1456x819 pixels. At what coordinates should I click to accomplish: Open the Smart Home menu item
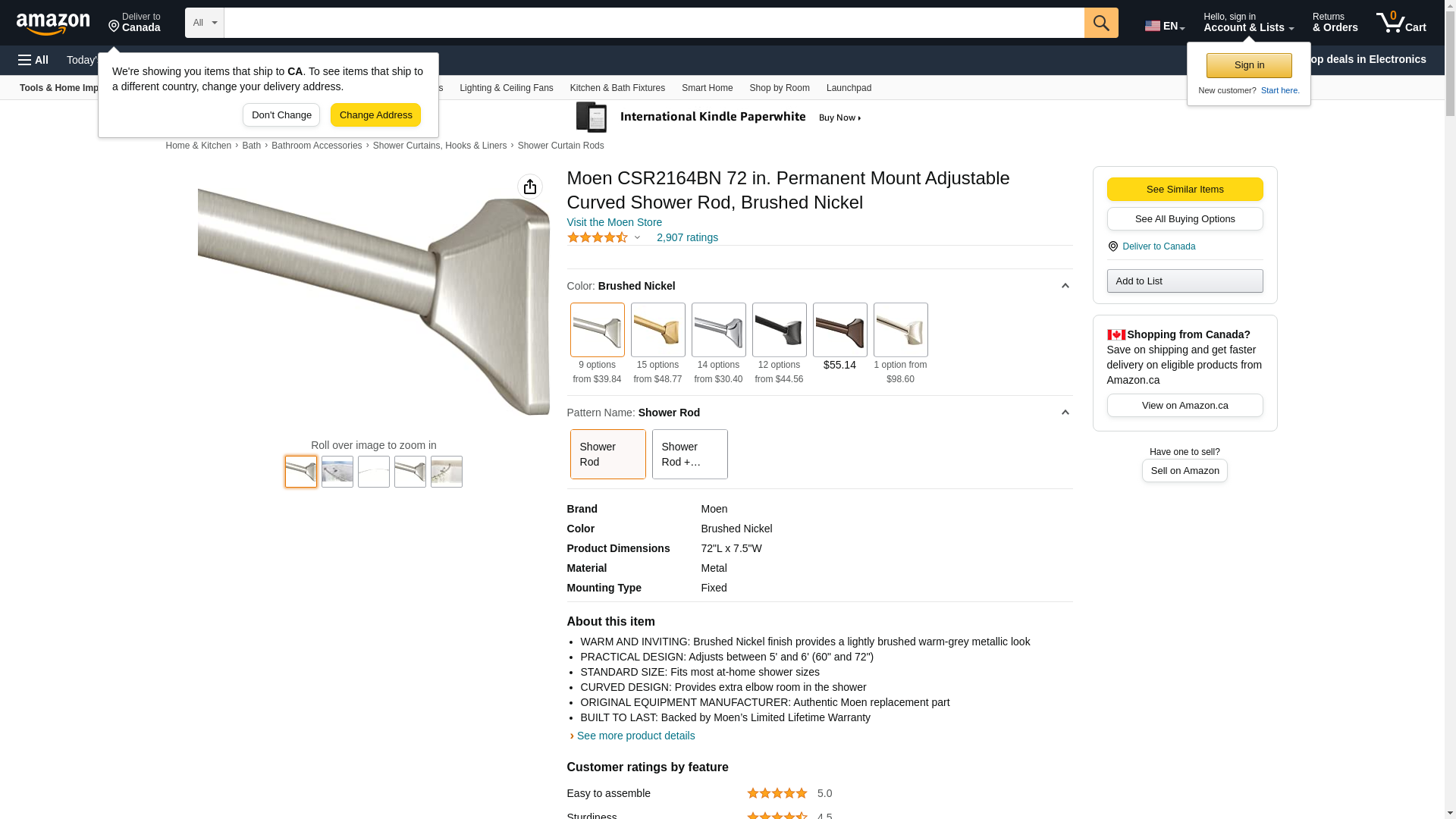pyautogui.click(x=707, y=88)
